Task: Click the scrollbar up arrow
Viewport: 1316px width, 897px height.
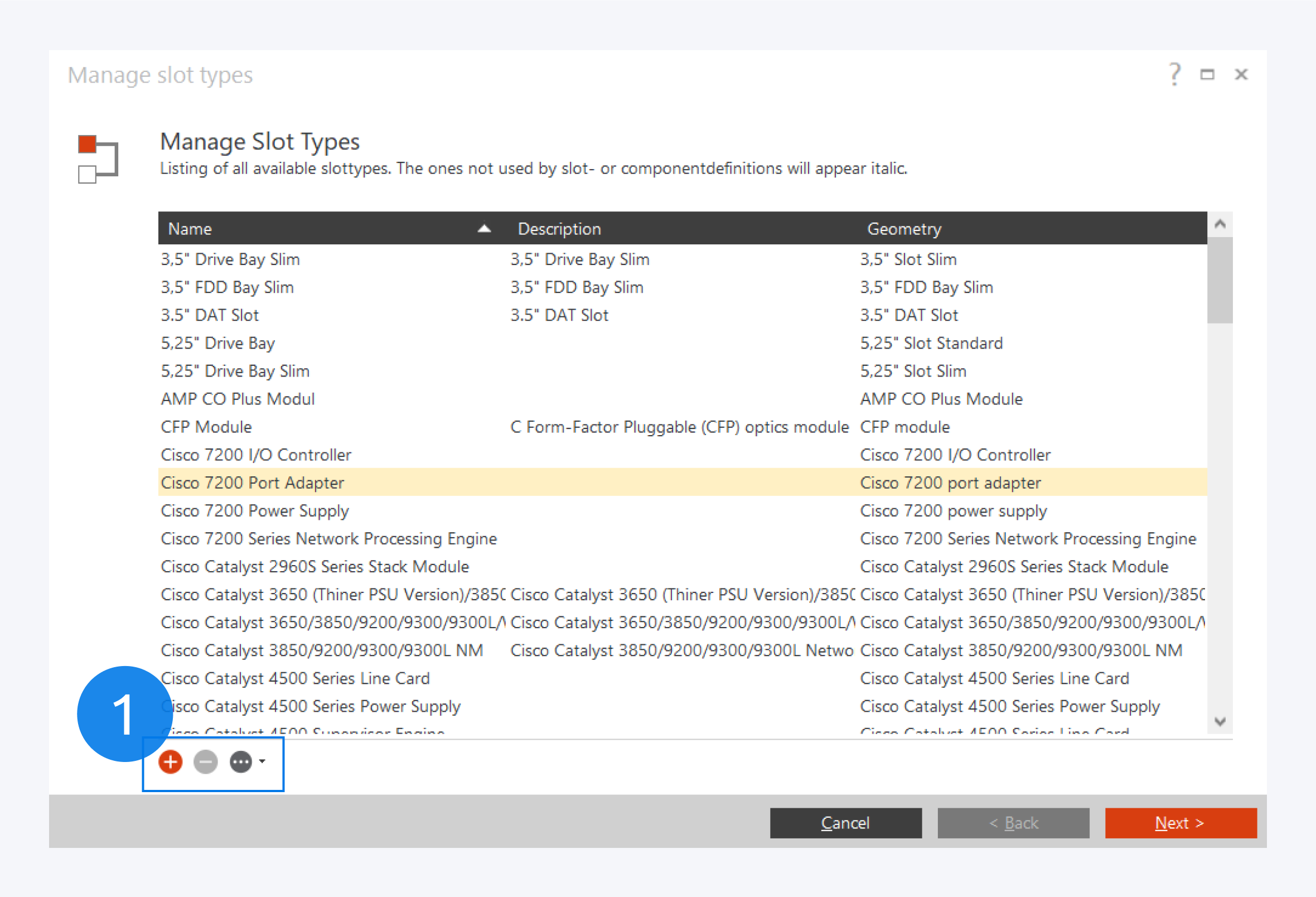Action: pyautogui.click(x=1220, y=224)
